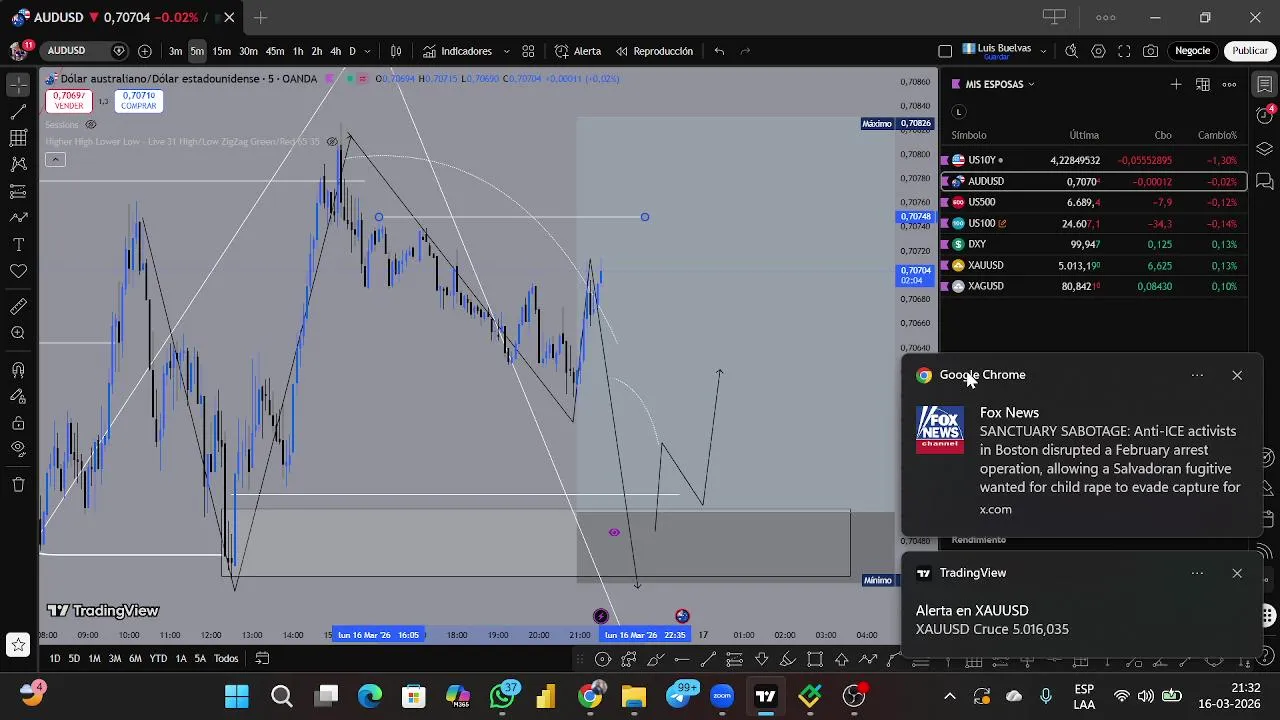Select the 1D date range
The height and width of the screenshot is (720, 1280).
pyautogui.click(x=55, y=658)
